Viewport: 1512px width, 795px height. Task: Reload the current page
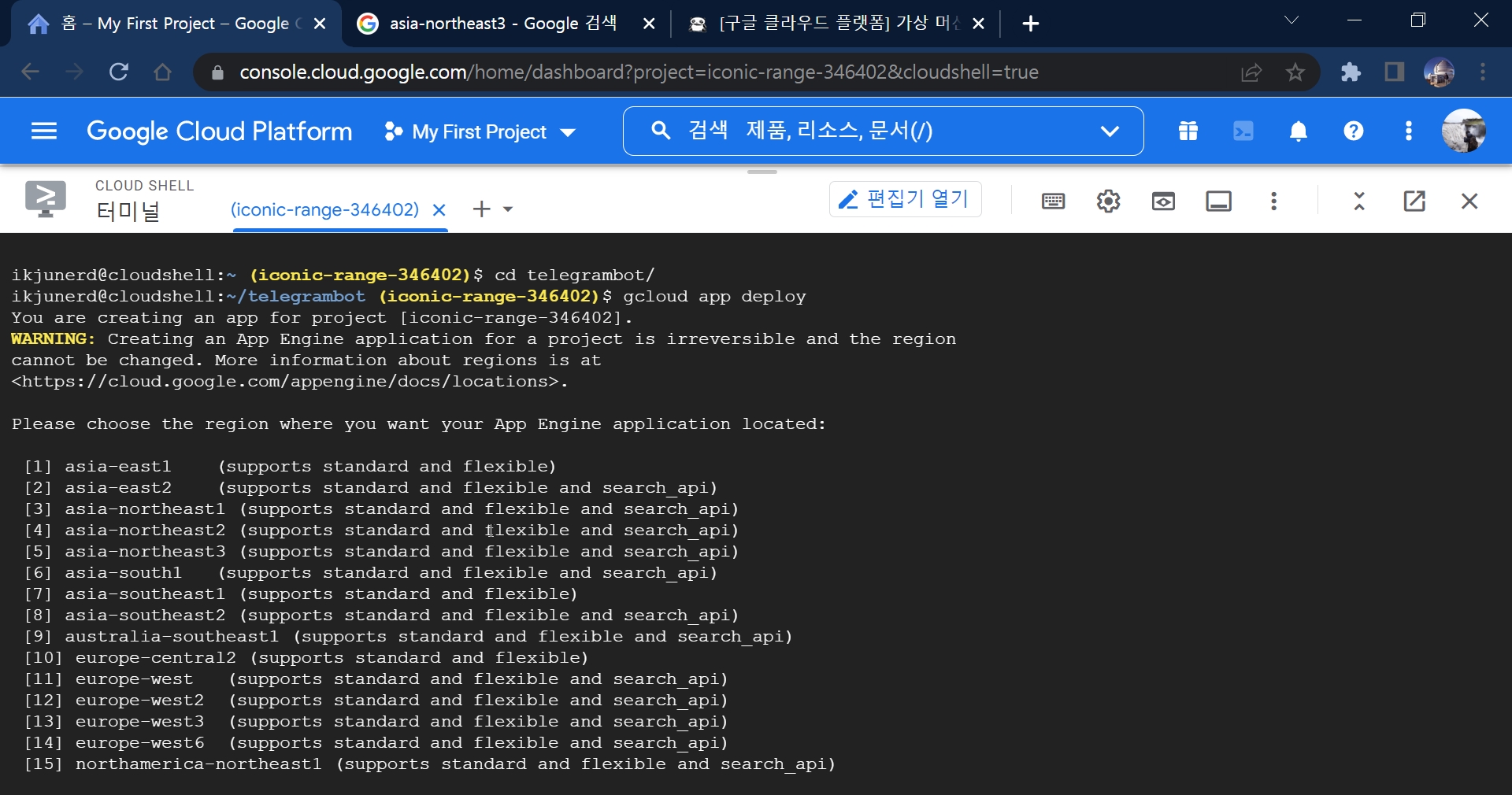point(118,72)
